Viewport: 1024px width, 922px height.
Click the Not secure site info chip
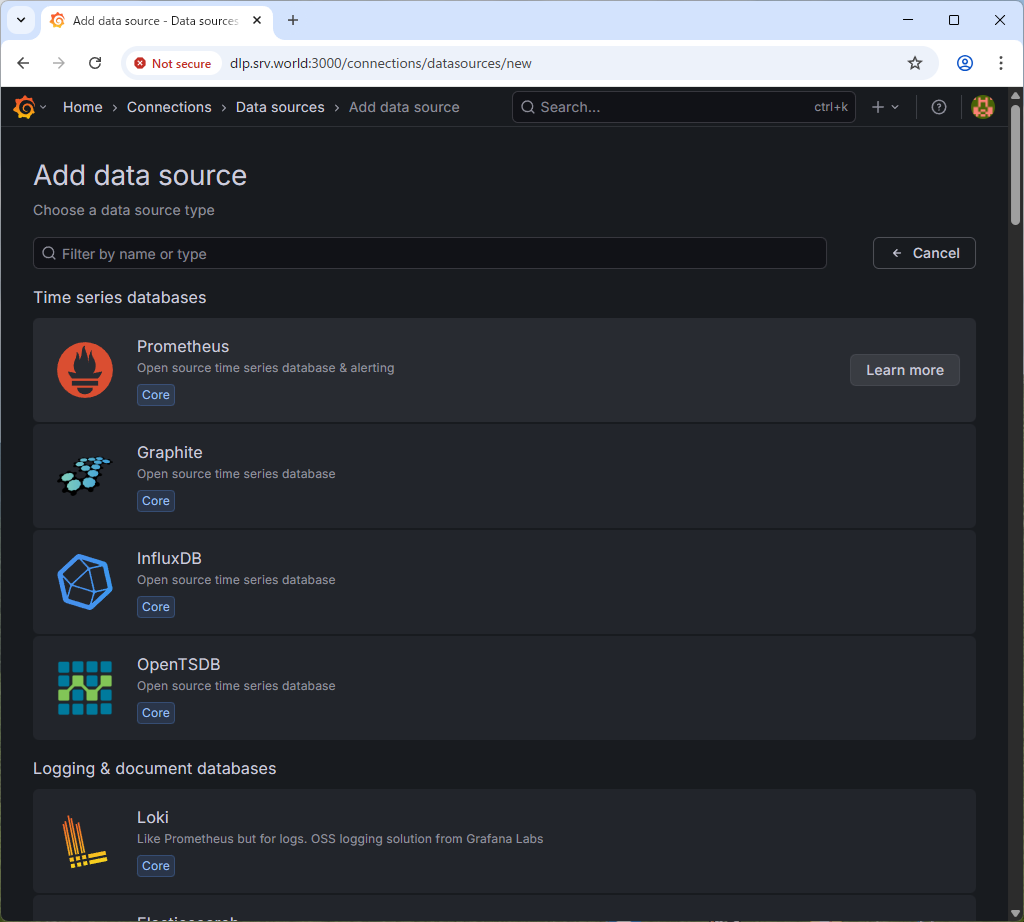click(173, 63)
